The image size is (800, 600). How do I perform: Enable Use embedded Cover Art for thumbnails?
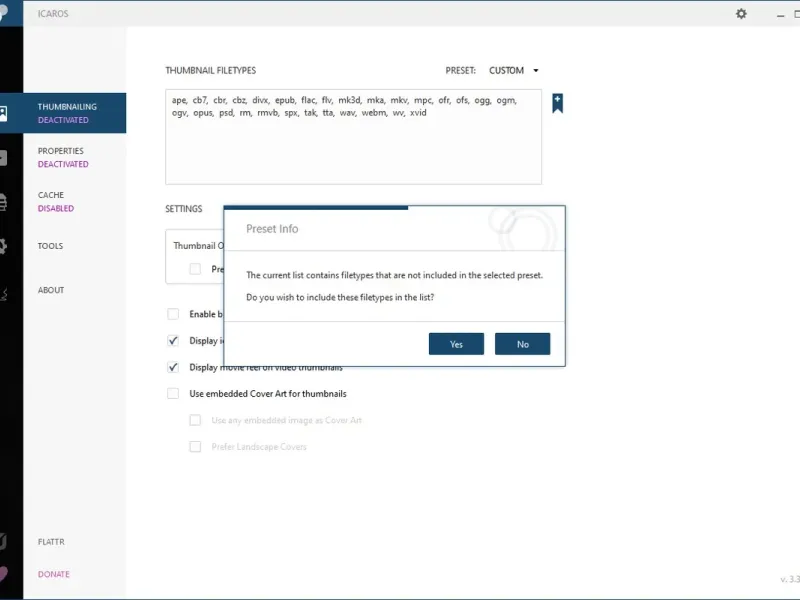[173, 393]
